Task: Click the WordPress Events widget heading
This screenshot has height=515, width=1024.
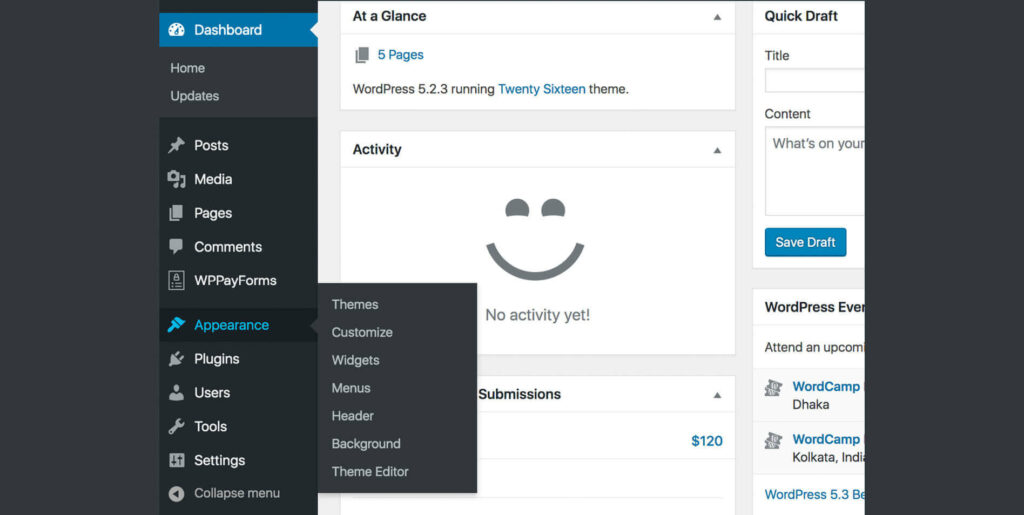Action: [814, 307]
